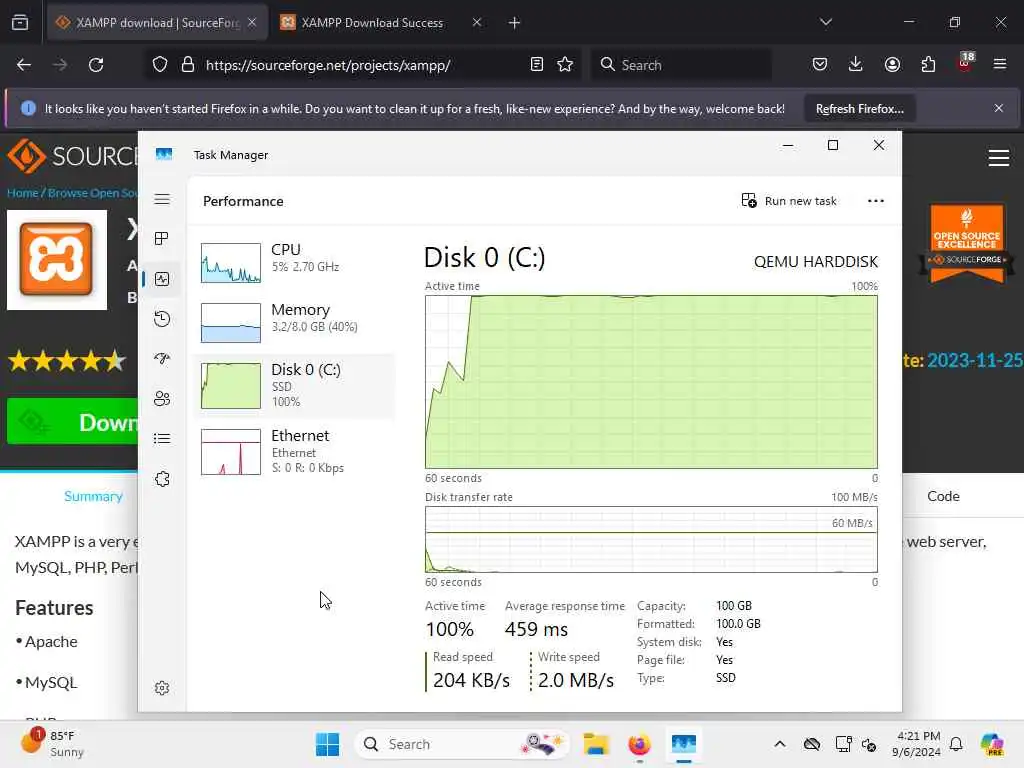Open a new Firefox tab

point(515,23)
